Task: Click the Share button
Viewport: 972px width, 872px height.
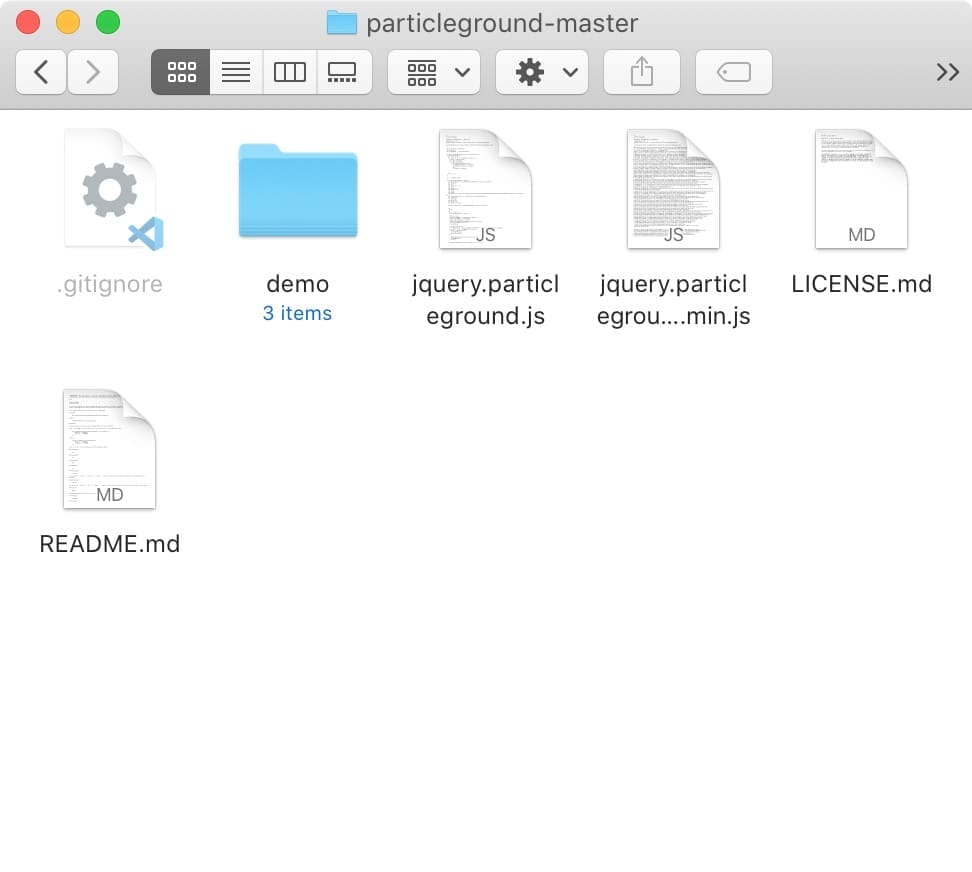Action: pyautogui.click(x=642, y=73)
